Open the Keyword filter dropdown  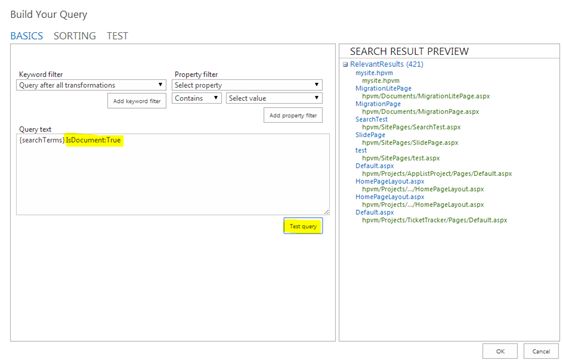[91, 85]
